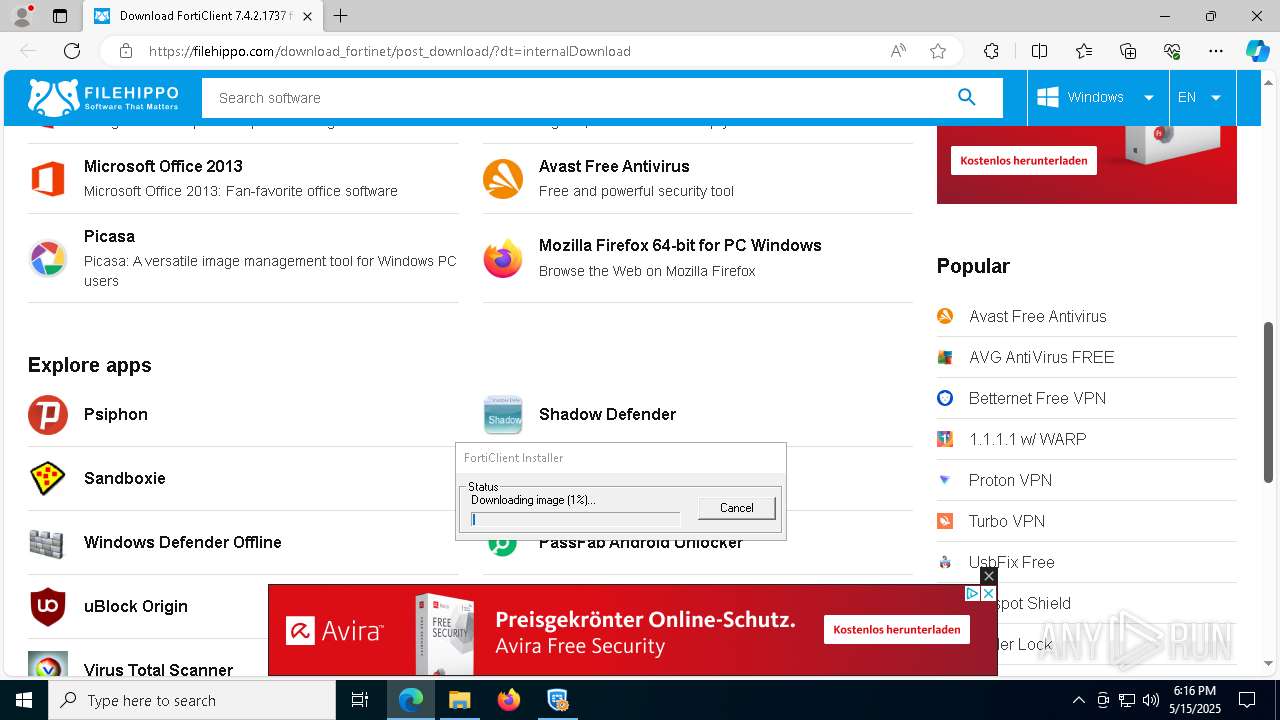The height and width of the screenshot is (720, 1280).
Task: Open the Shadow Defender link
Action: (x=607, y=414)
